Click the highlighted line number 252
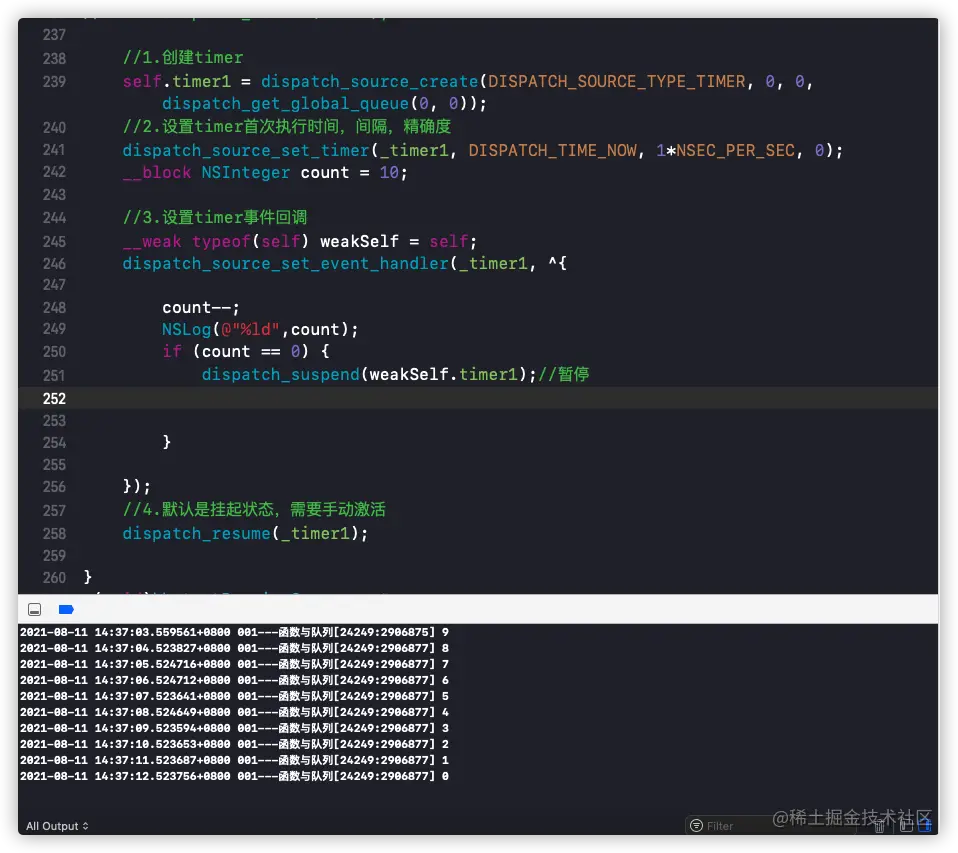Image resolution: width=958 pixels, height=853 pixels. 54,398
